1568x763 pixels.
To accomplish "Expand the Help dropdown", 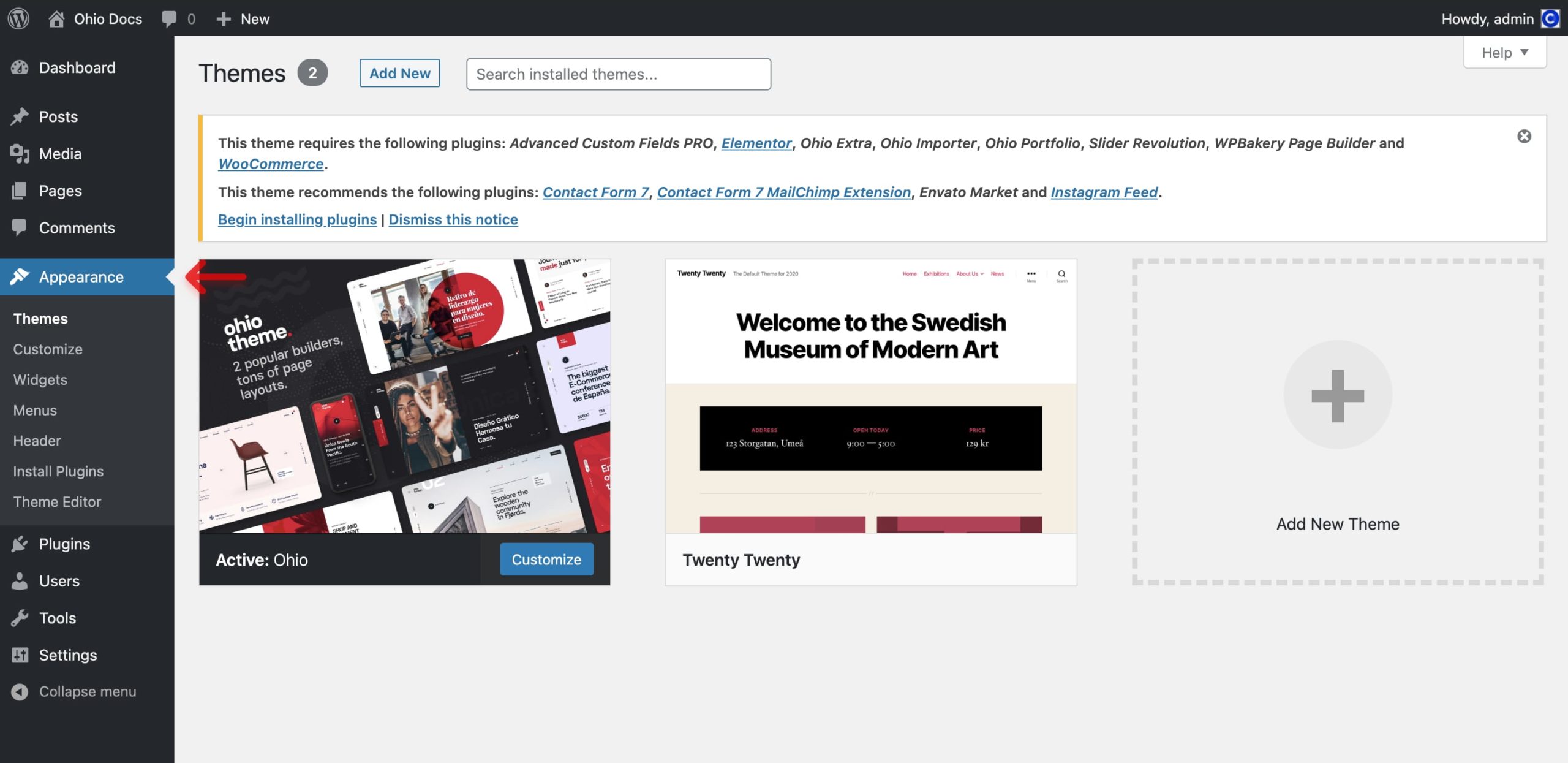I will (x=1505, y=53).
